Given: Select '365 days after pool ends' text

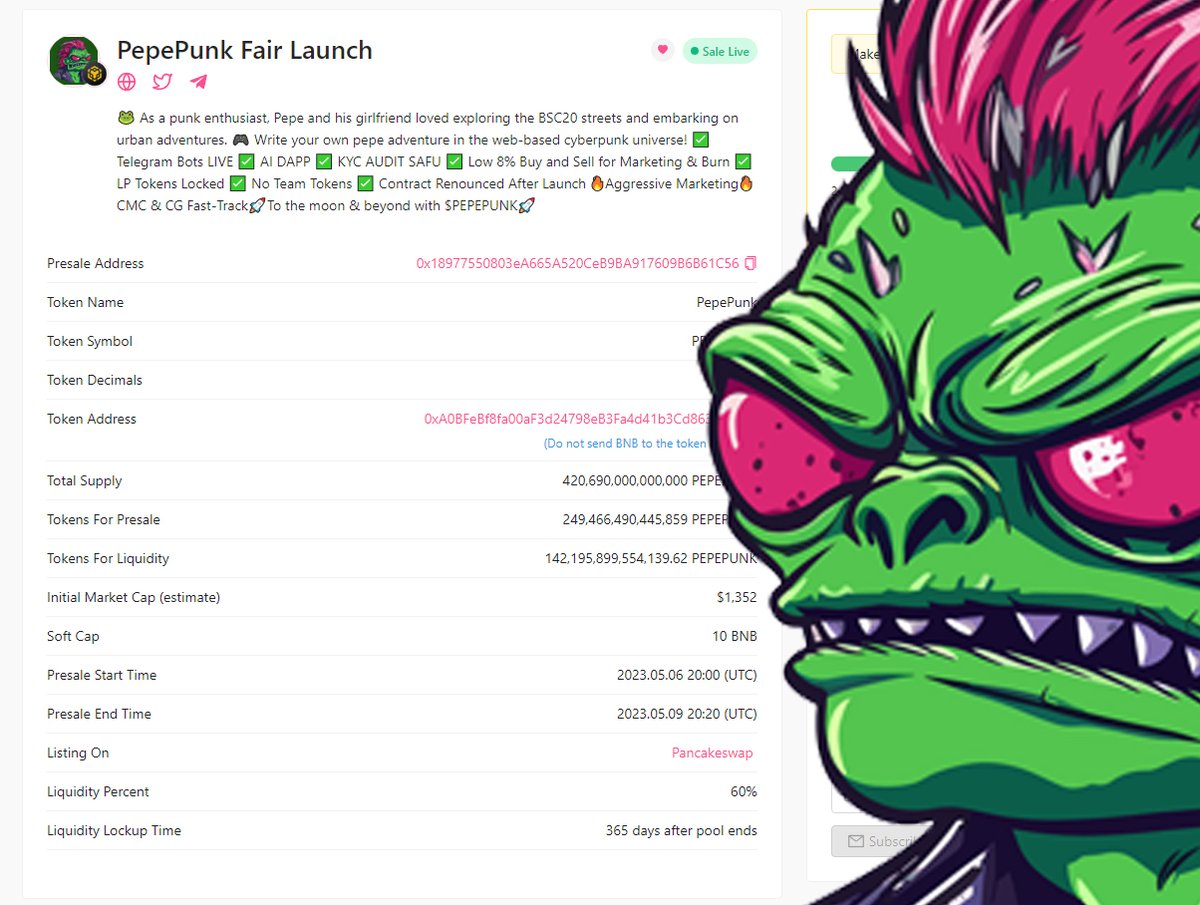Looking at the screenshot, I should pyautogui.click(x=681, y=831).
